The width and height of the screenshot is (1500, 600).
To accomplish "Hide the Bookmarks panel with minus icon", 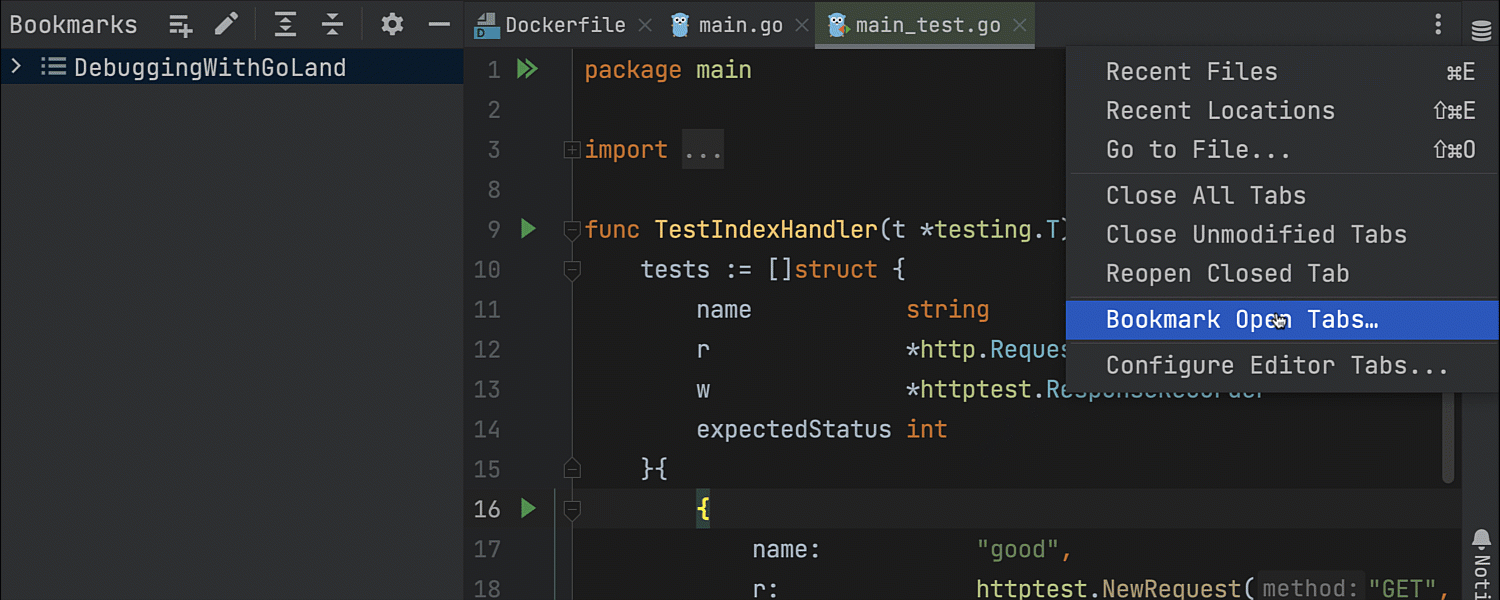I will [x=439, y=25].
